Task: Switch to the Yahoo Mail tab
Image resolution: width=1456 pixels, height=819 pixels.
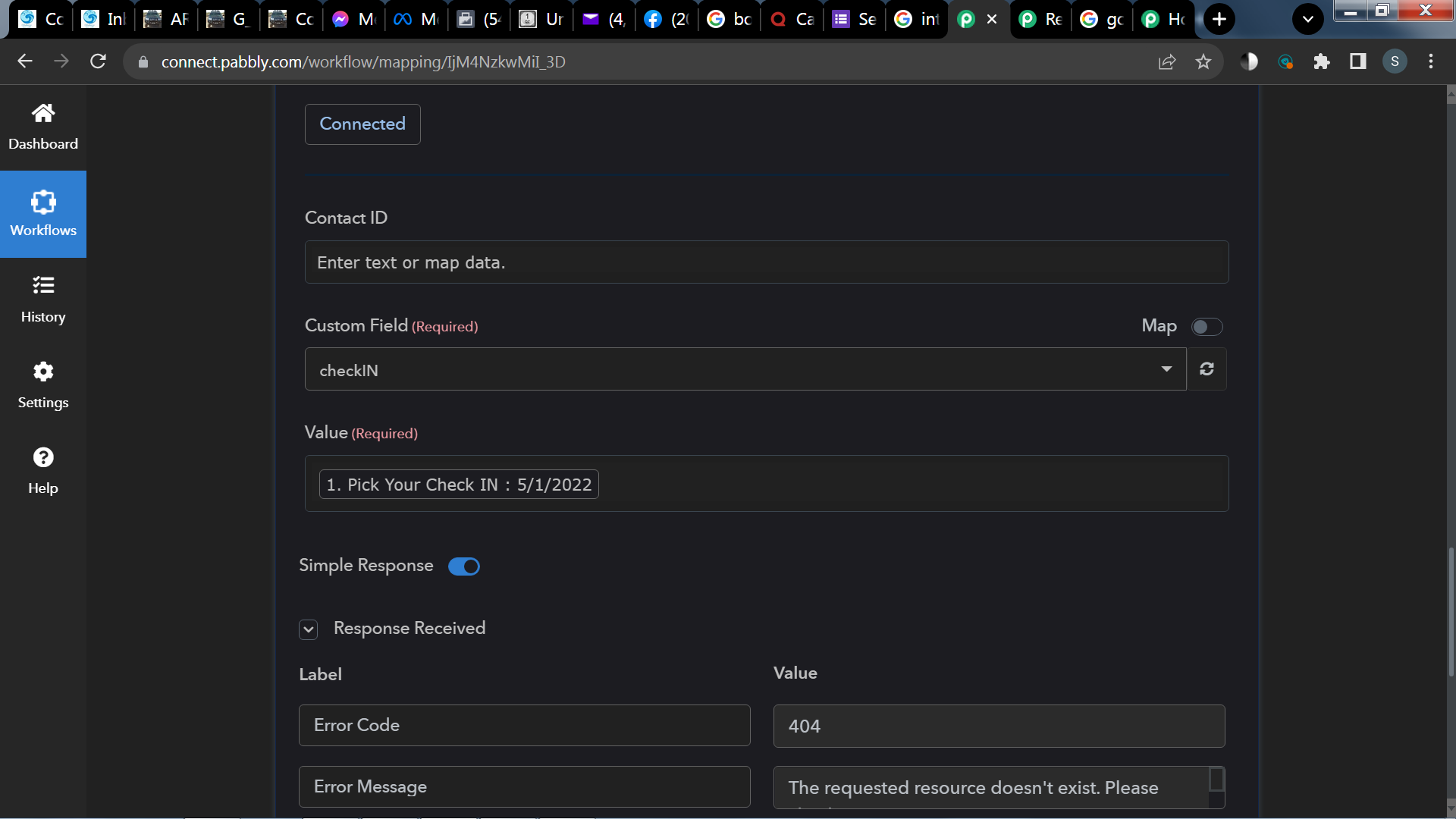Action: [x=604, y=19]
